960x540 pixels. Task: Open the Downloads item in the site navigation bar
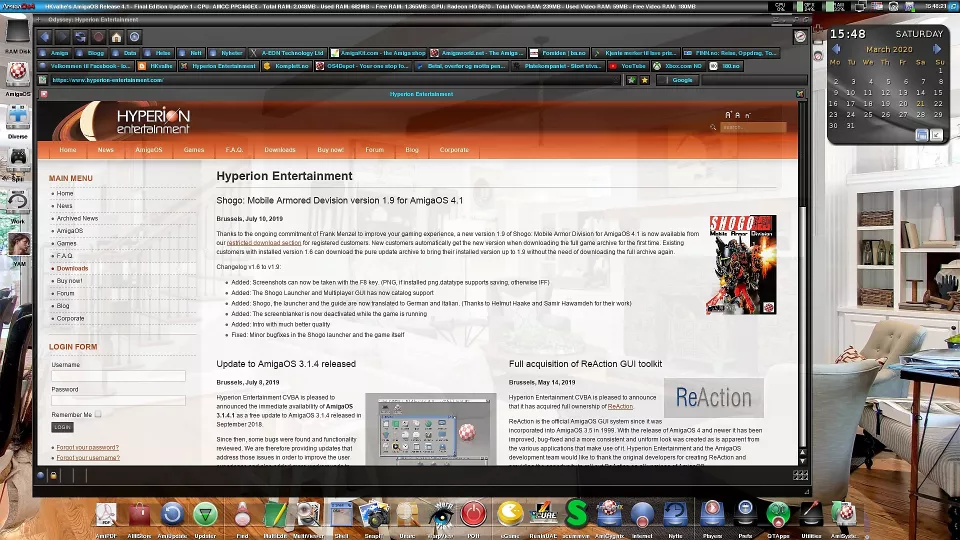coord(280,150)
